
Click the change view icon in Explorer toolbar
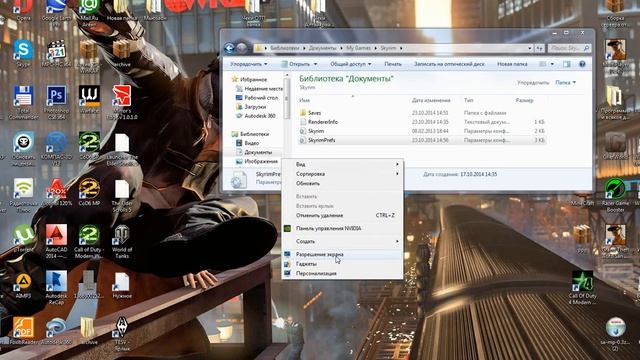tap(542, 64)
